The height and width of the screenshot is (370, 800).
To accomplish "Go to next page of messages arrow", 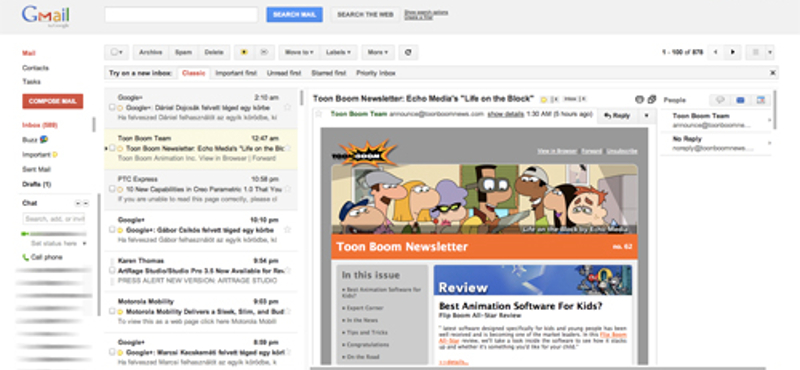I will [x=733, y=52].
